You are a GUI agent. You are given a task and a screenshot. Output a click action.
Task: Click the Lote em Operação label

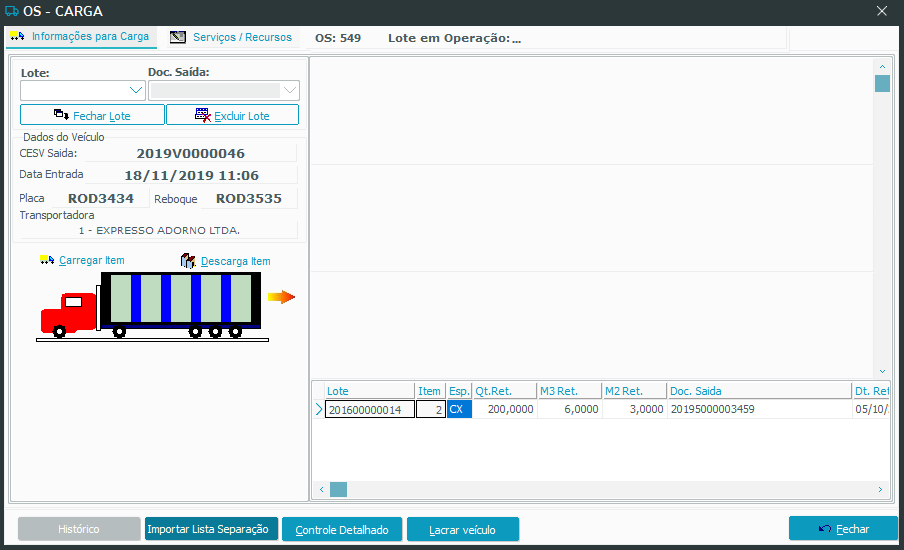point(454,38)
